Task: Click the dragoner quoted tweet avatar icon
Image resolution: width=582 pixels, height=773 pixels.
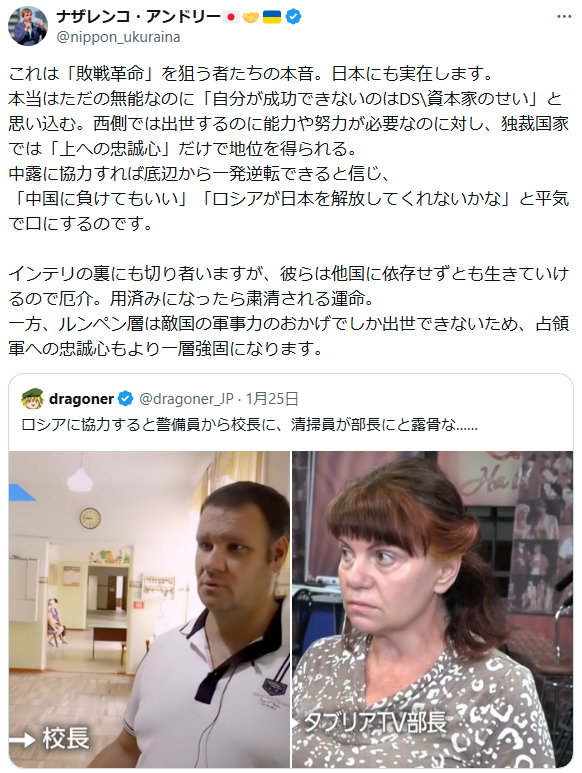Action: (x=33, y=398)
